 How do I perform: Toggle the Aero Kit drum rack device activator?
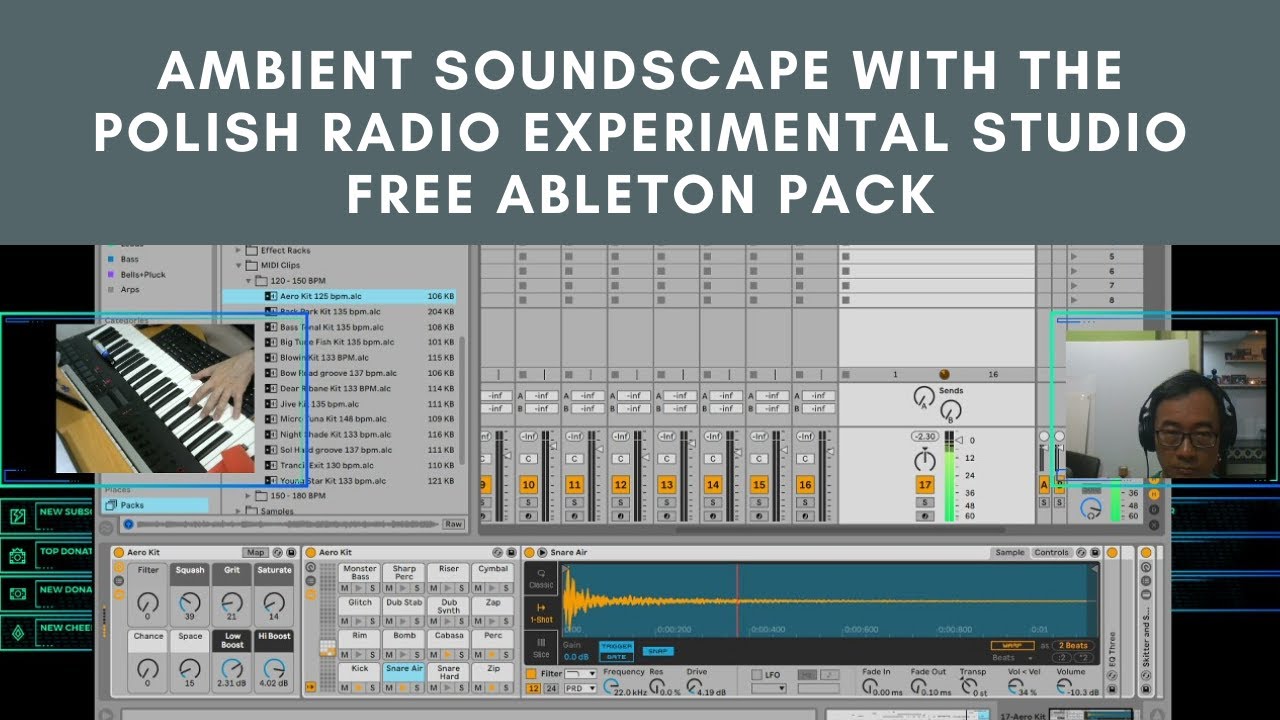pyautogui.click(x=311, y=552)
